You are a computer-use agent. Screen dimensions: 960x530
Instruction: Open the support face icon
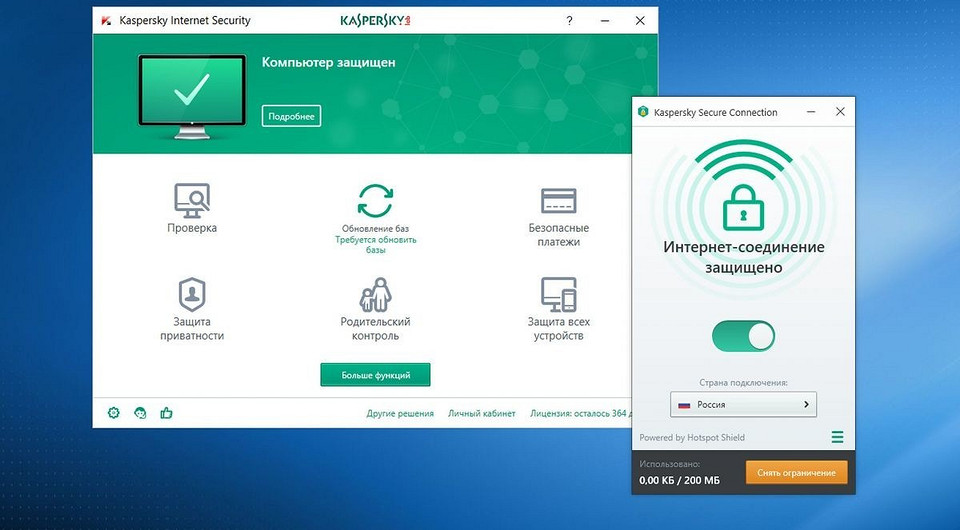pos(140,413)
